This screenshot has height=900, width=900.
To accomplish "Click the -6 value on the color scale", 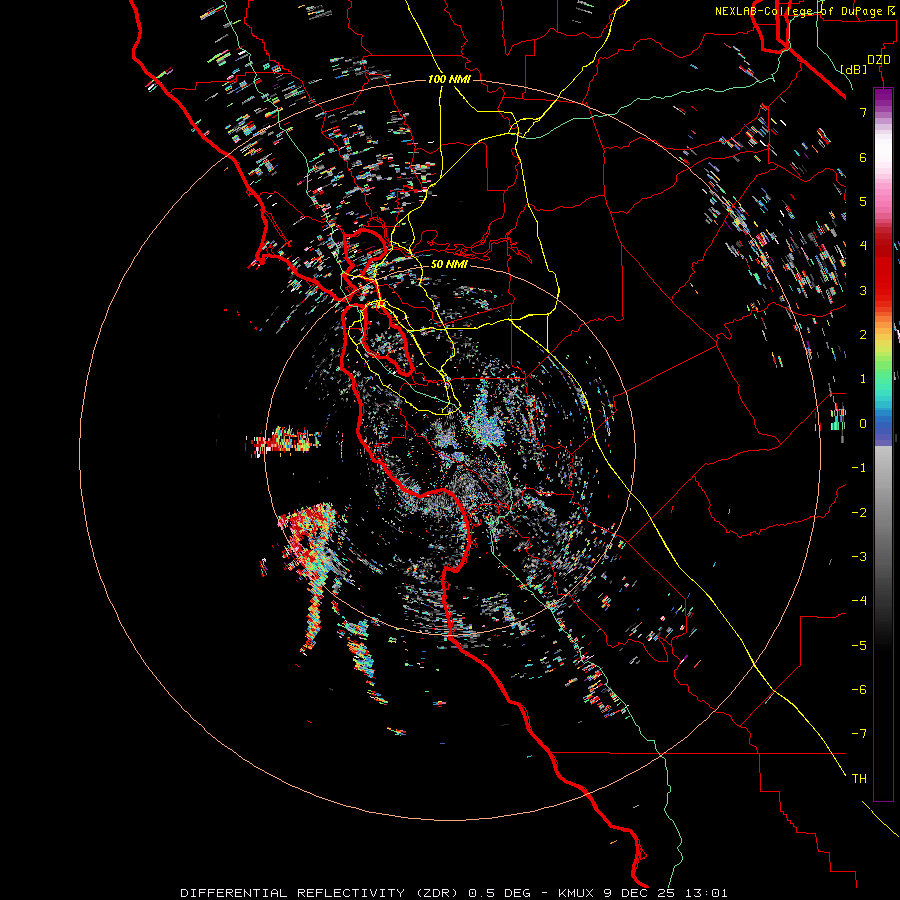I will tap(859, 689).
